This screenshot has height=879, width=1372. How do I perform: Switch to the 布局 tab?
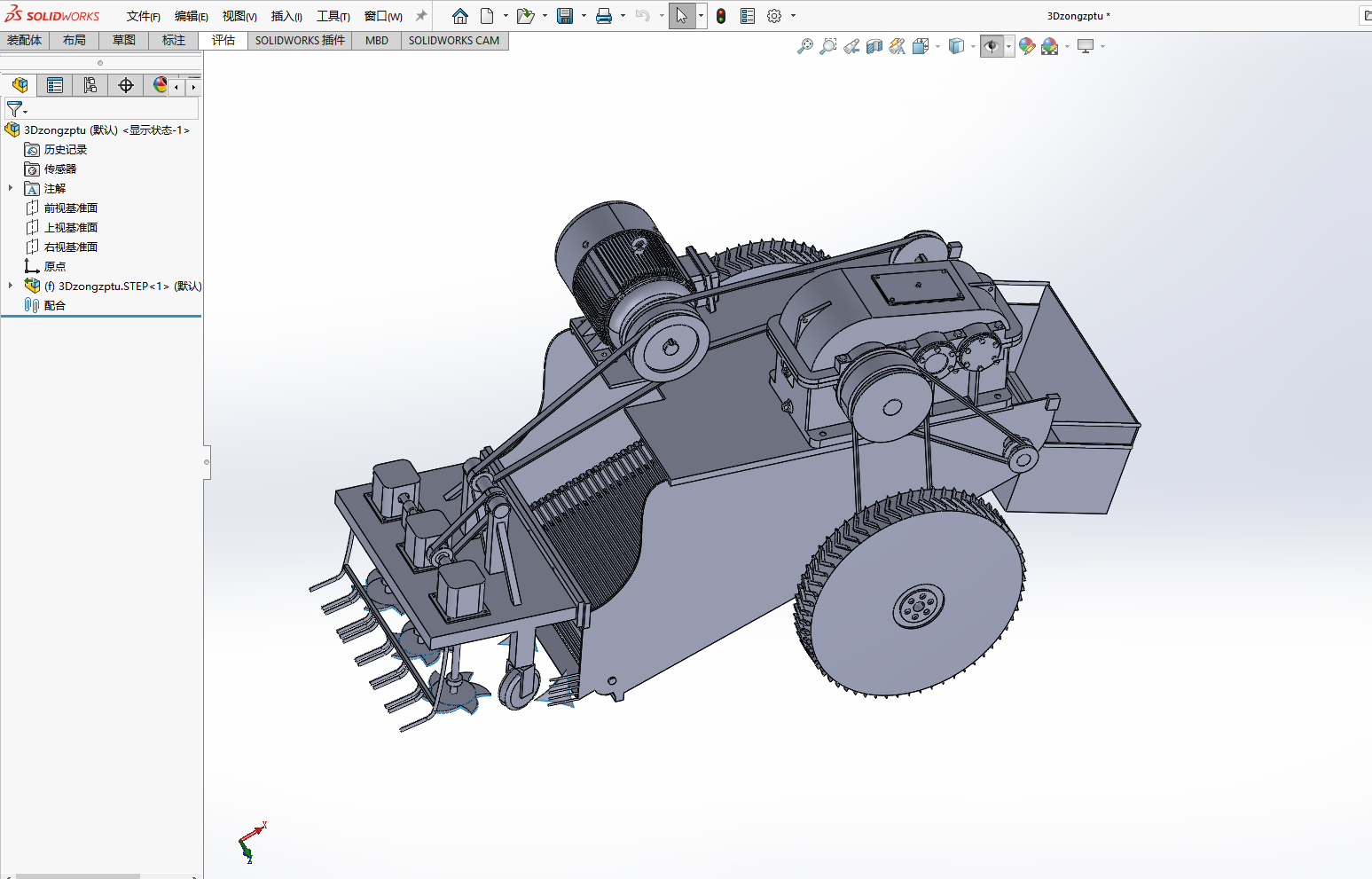coord(74,40)
